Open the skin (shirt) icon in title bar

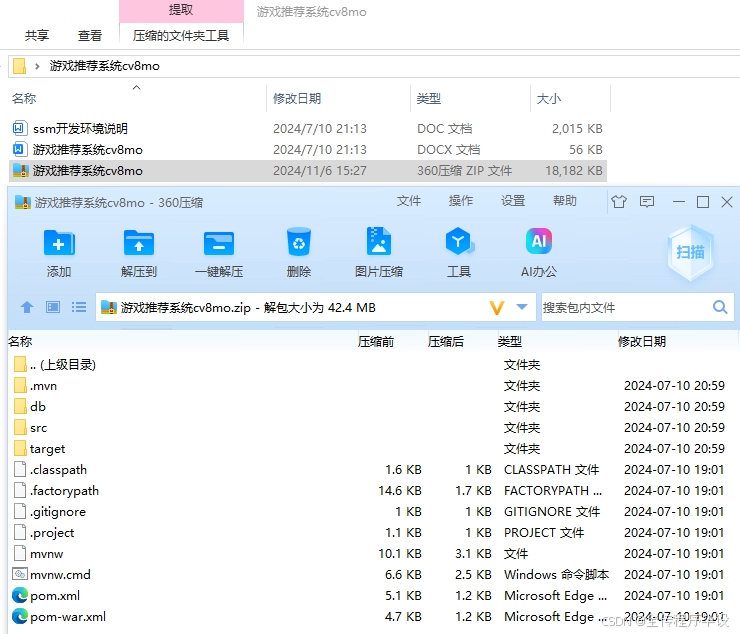[x=619, y=202]
